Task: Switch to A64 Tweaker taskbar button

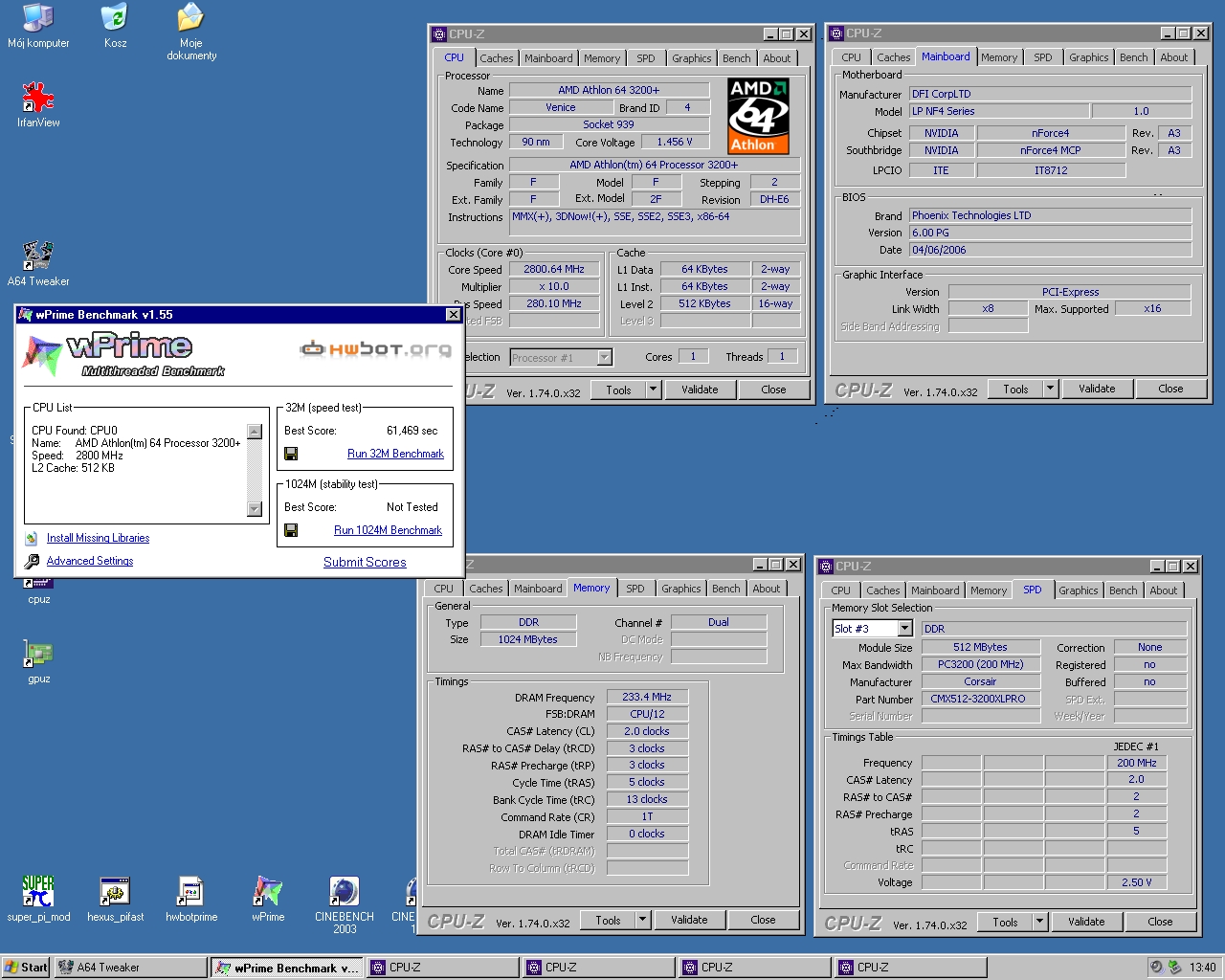Action: 129,968
